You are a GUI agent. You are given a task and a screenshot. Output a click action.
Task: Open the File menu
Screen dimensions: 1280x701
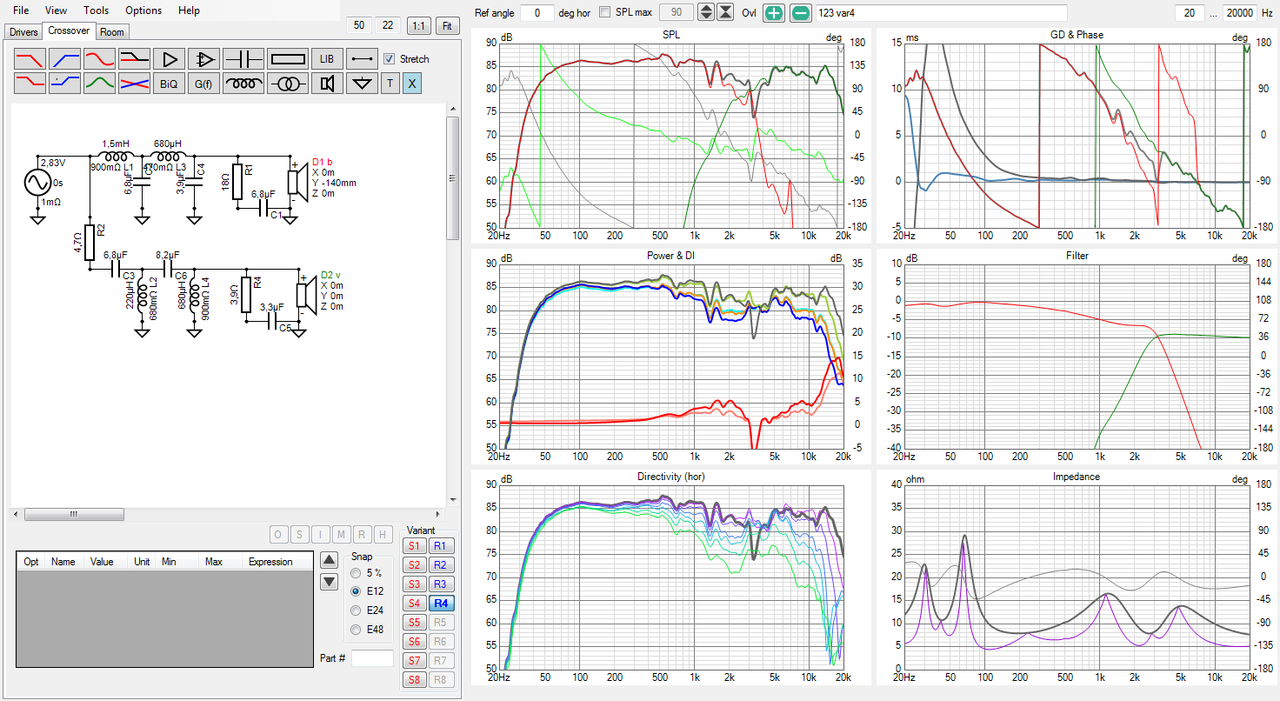point(21,10)
